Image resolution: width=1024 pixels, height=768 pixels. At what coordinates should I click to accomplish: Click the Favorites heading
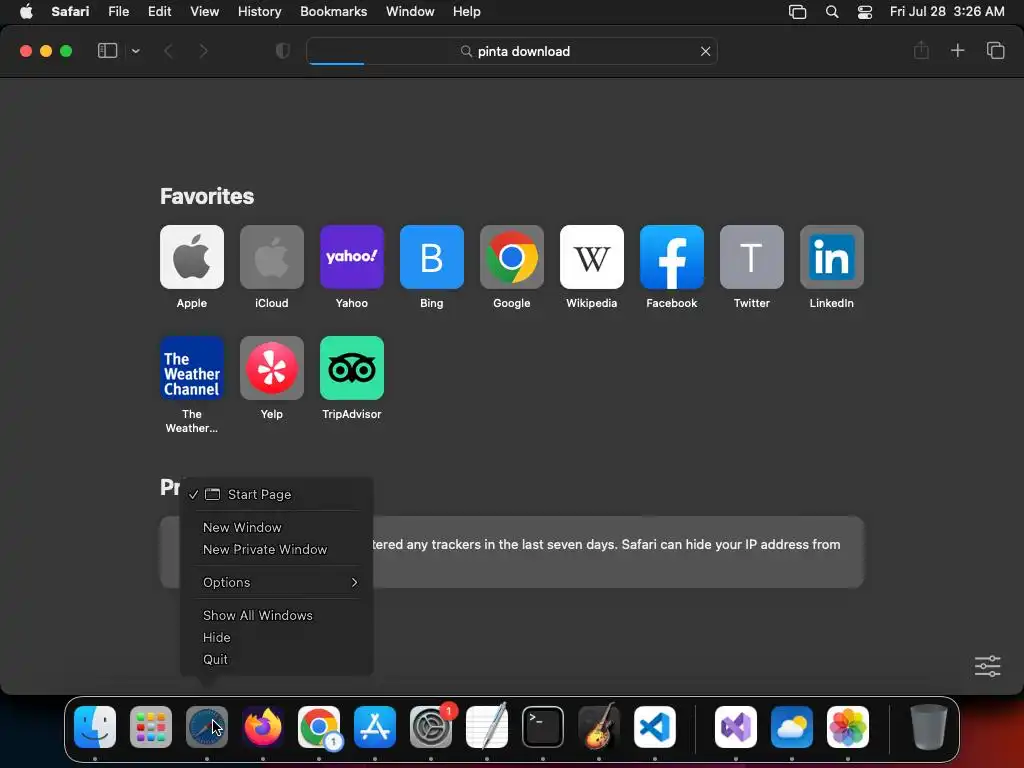click(x=207, y=196)
